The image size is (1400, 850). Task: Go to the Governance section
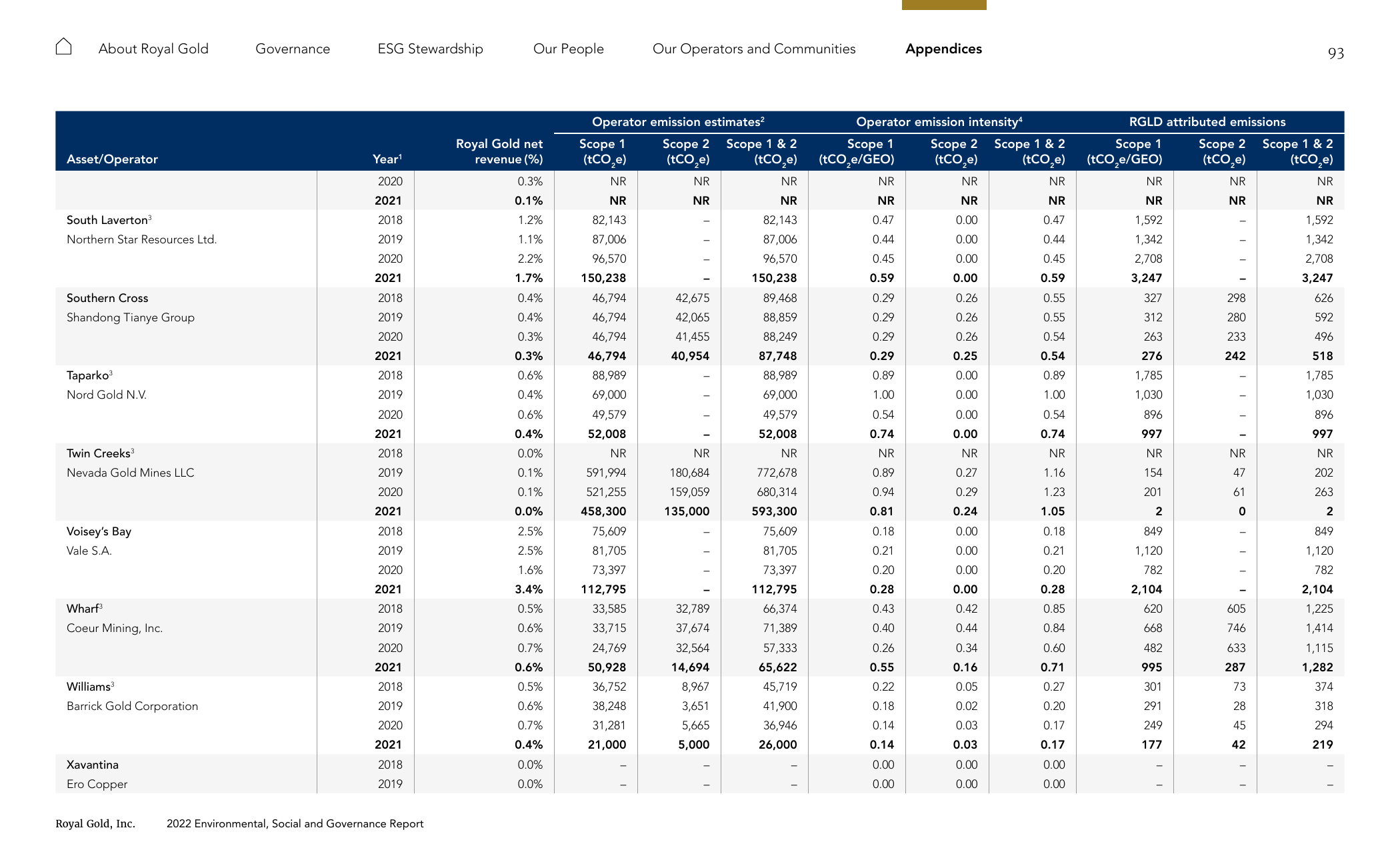pyautogui.click(x=293, y=49)
